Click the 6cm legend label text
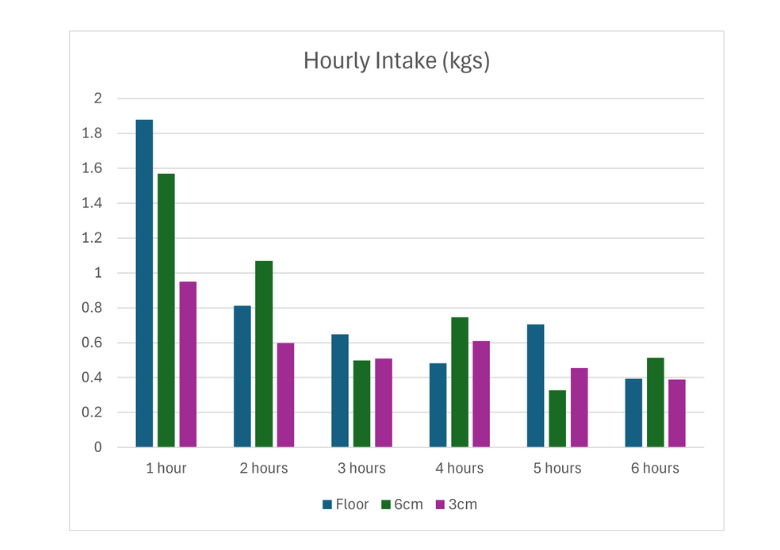 [x=408, y=505]
